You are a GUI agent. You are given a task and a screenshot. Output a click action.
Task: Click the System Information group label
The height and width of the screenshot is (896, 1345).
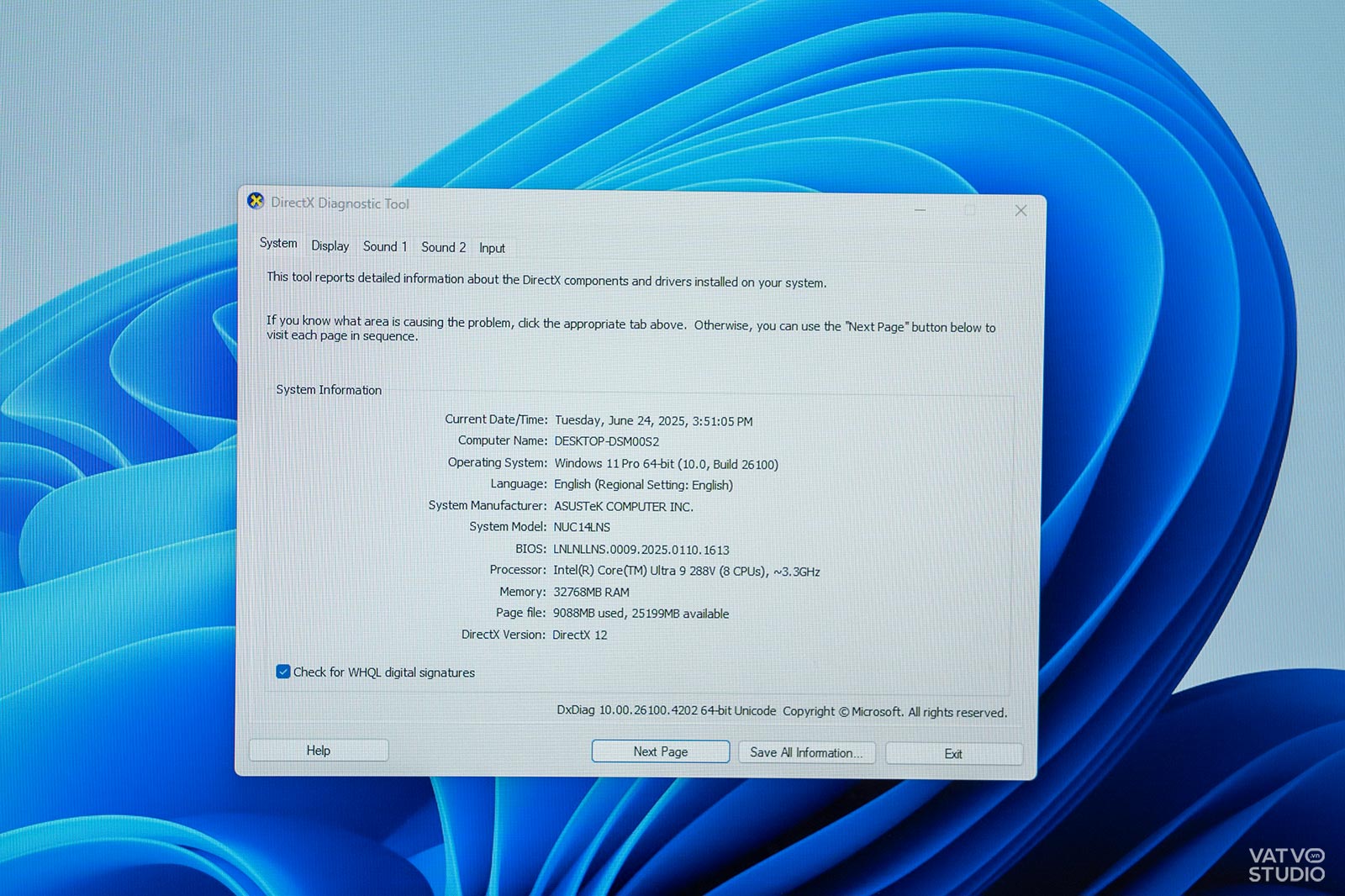click(329, 390)
